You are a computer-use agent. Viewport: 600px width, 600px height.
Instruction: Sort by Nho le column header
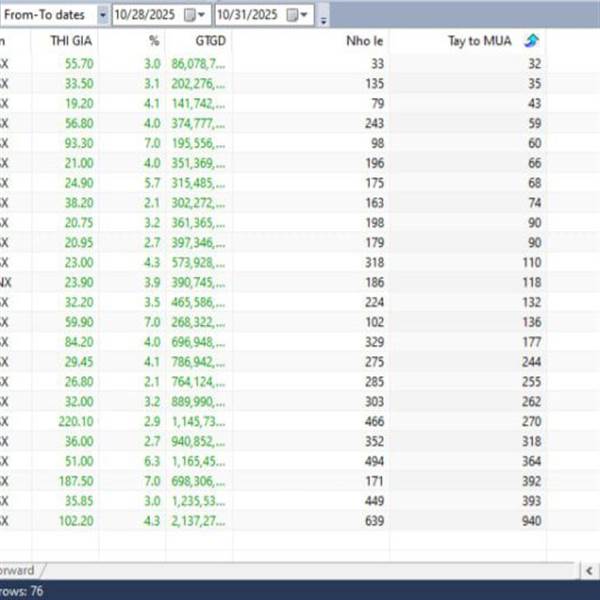point(364,41)
